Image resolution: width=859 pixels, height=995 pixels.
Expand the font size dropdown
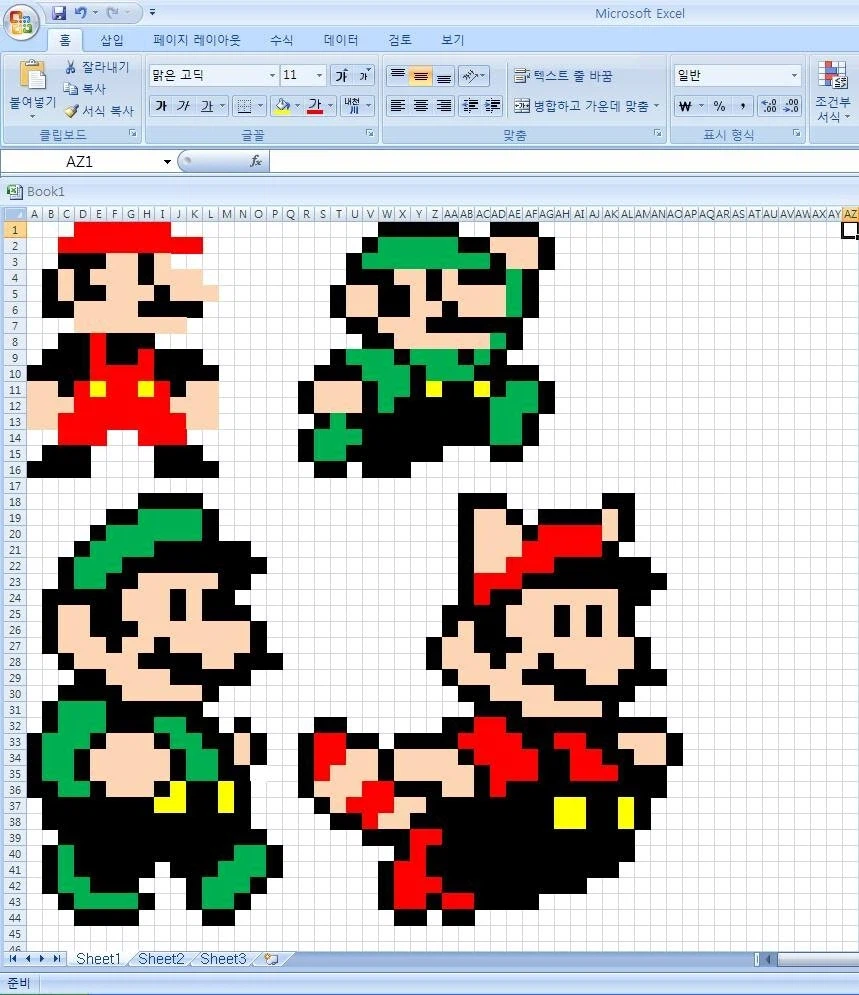coord(319,76)
